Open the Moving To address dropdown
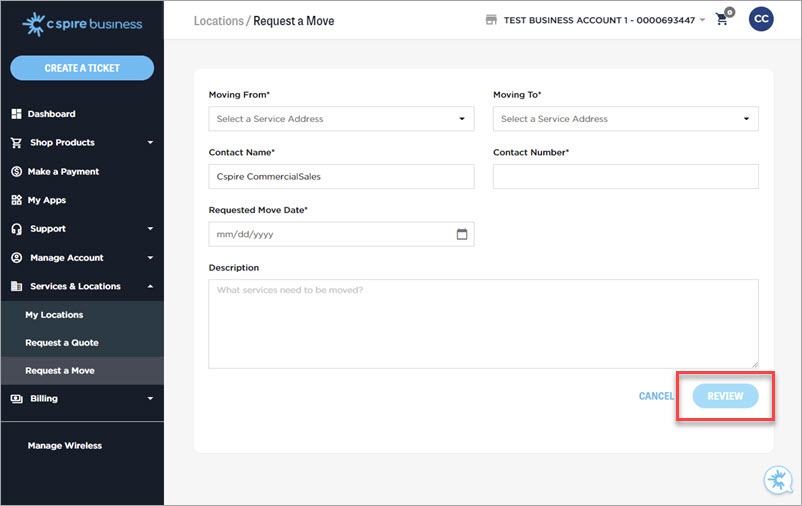The width and height of the screenshot is (802, 506). pyautogui.click(x=625, y=119)
